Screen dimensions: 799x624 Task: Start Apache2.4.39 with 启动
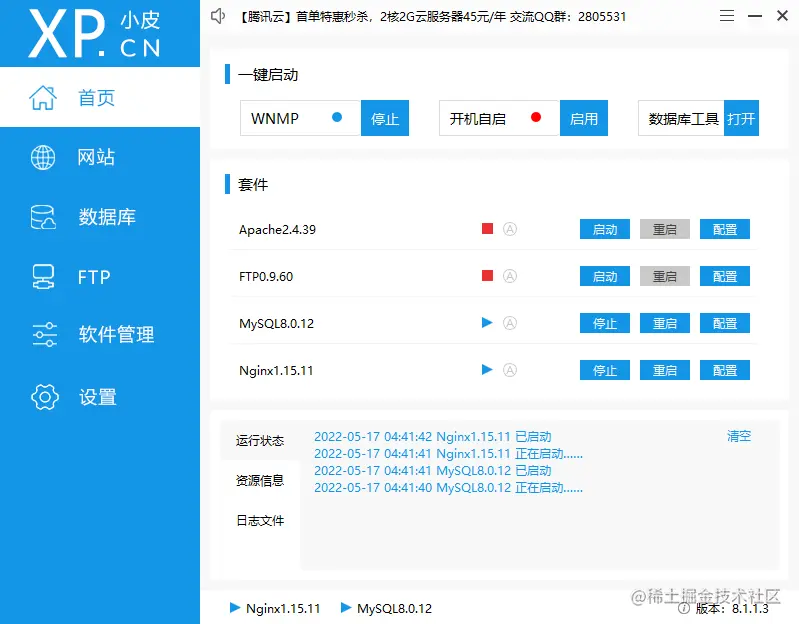pos(605,229)
